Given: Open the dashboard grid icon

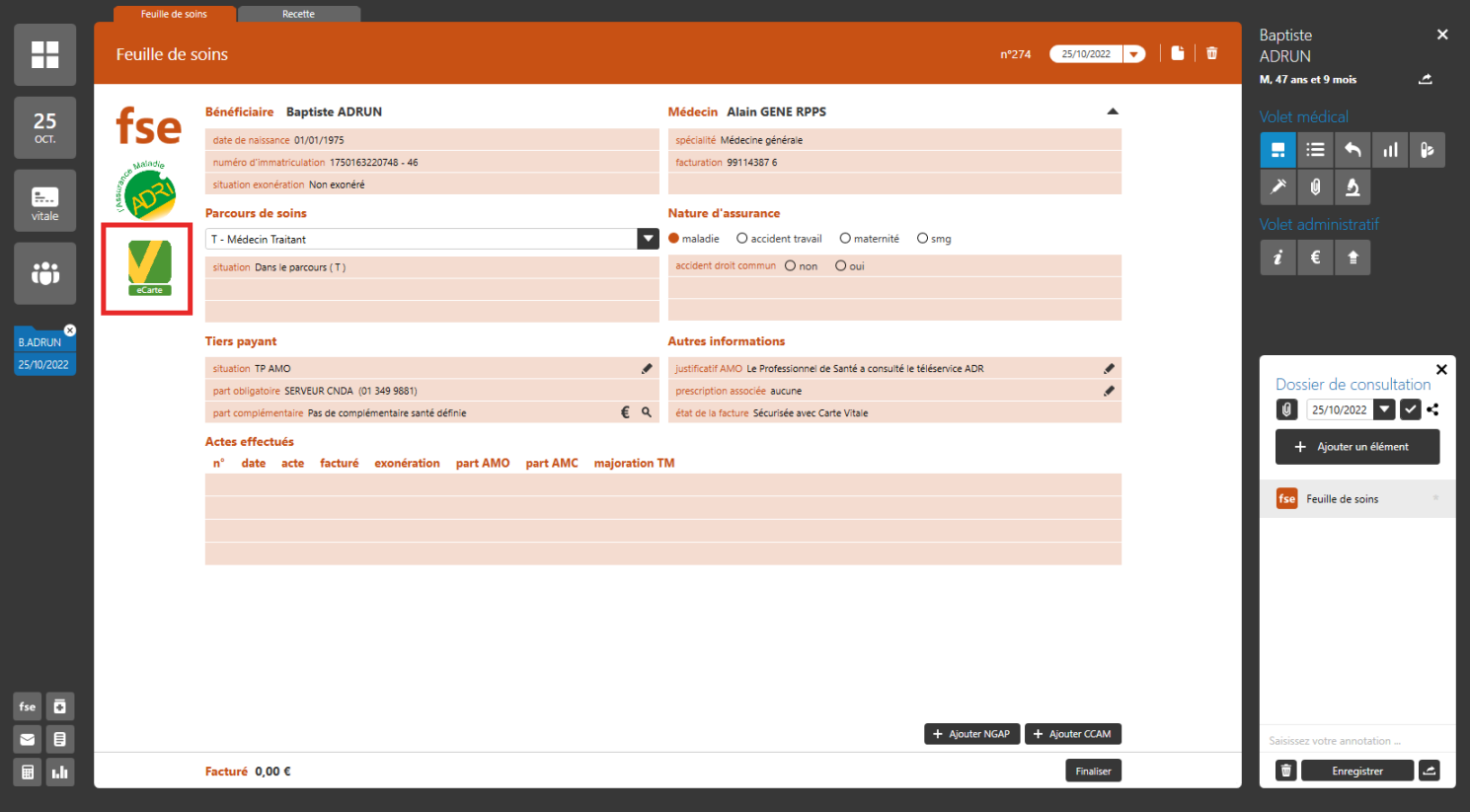Looking at the screenshot, I should pos(44,54).
